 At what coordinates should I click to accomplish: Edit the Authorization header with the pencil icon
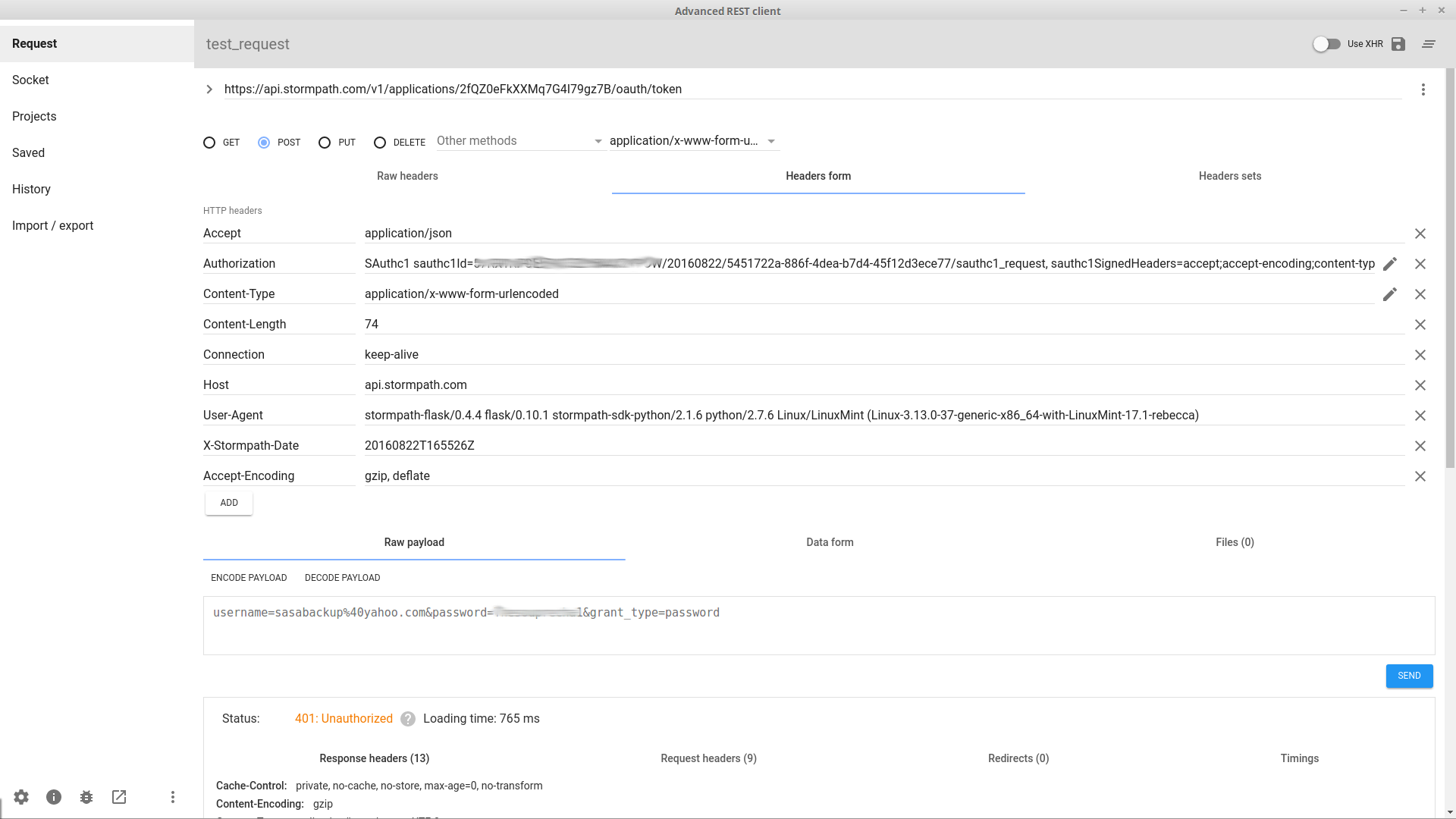click(1389, 264)
